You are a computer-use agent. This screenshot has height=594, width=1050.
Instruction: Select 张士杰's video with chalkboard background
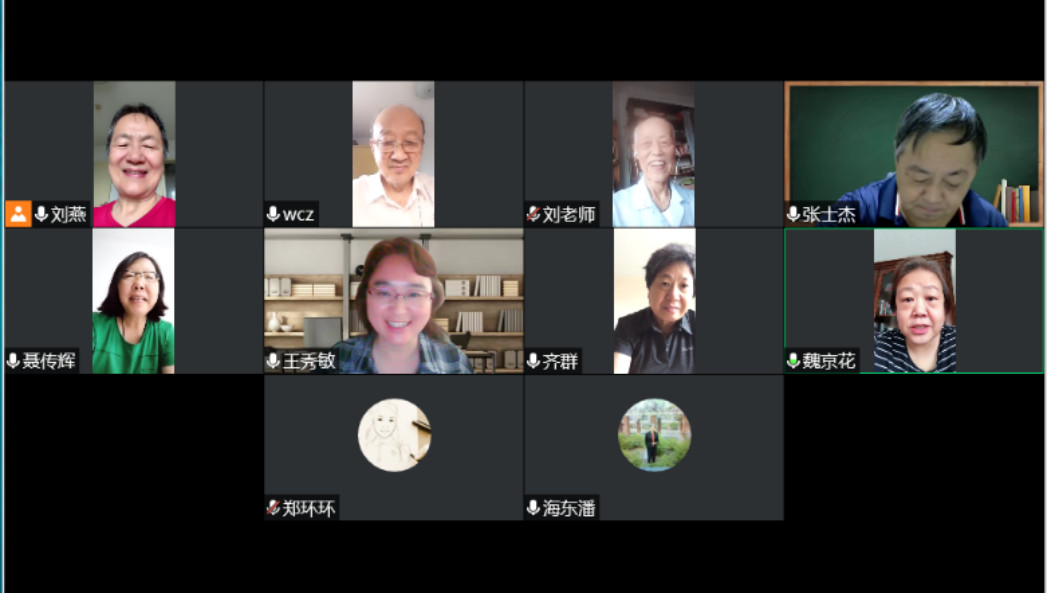(914, 154)
